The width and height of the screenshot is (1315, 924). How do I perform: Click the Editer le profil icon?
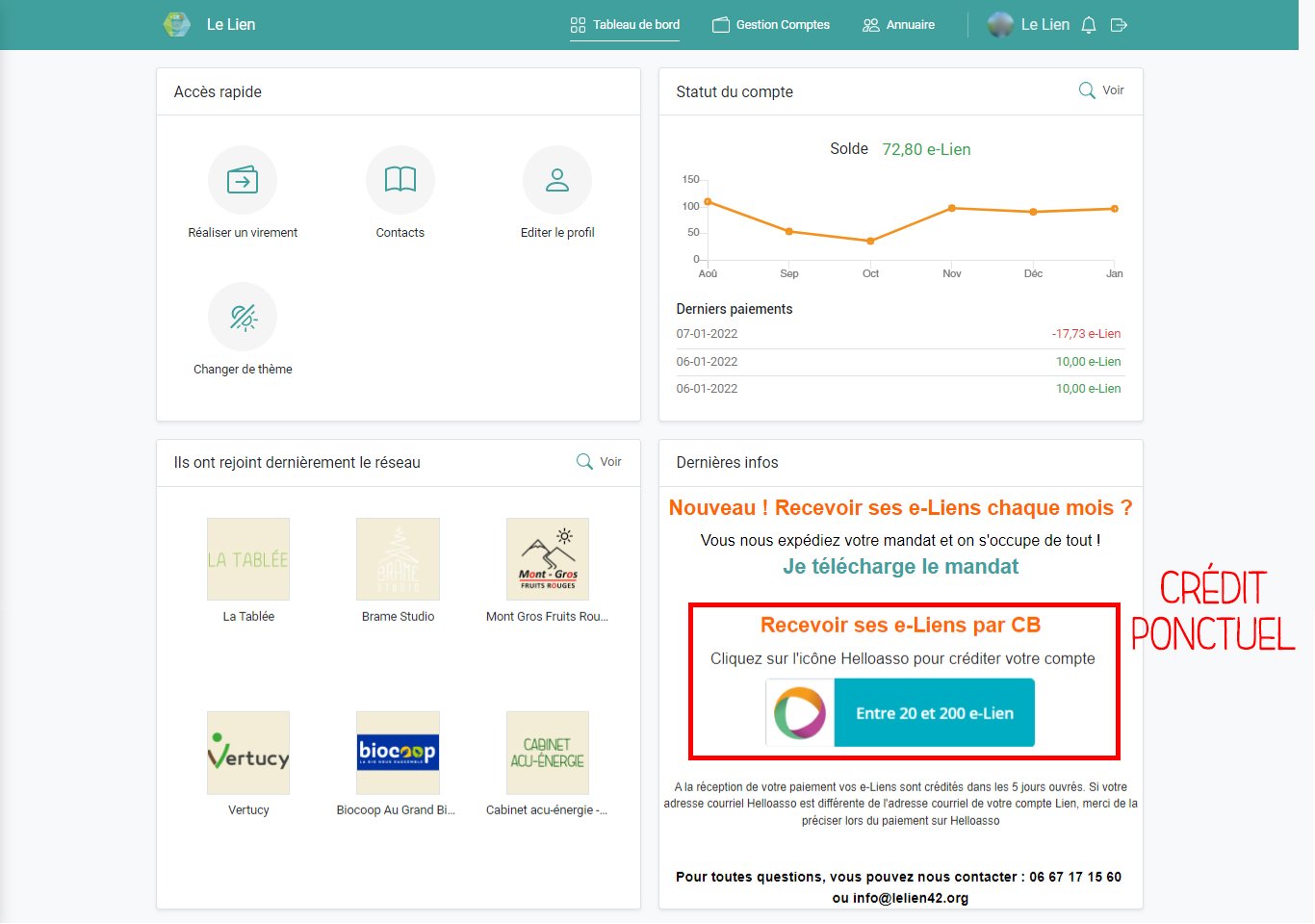[x=557, y=180]
